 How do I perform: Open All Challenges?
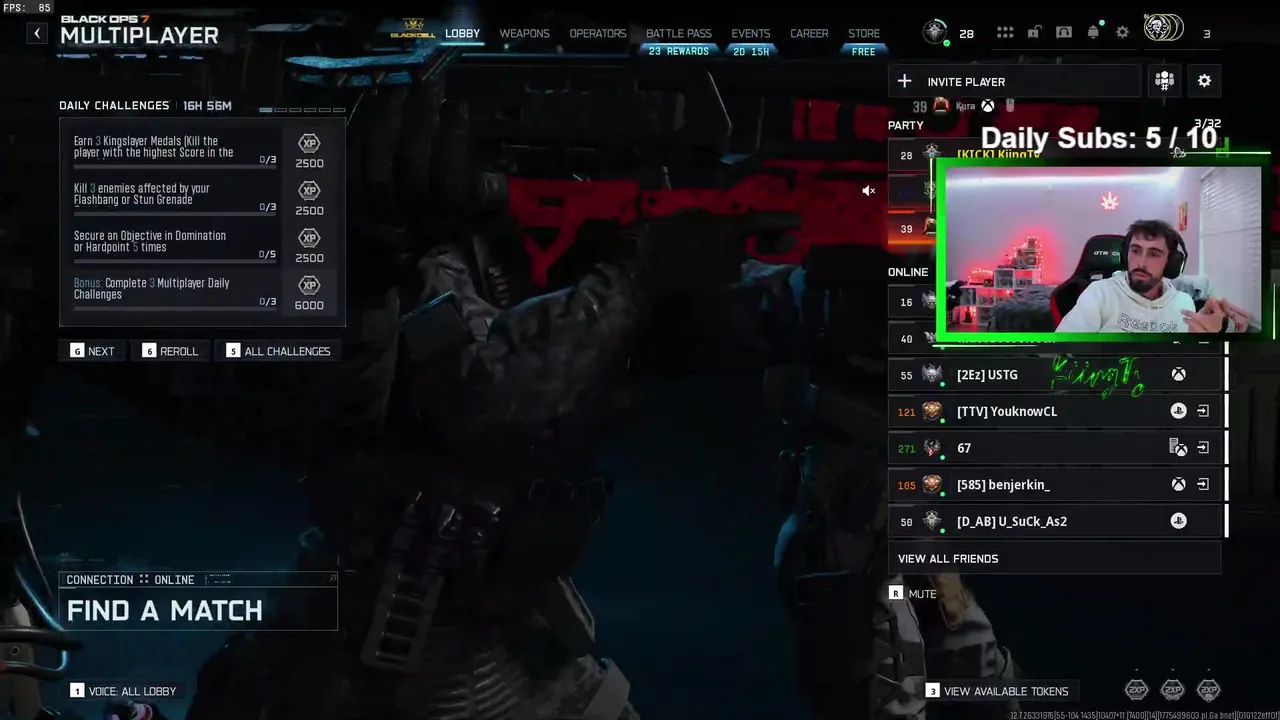tap(278, 351)
